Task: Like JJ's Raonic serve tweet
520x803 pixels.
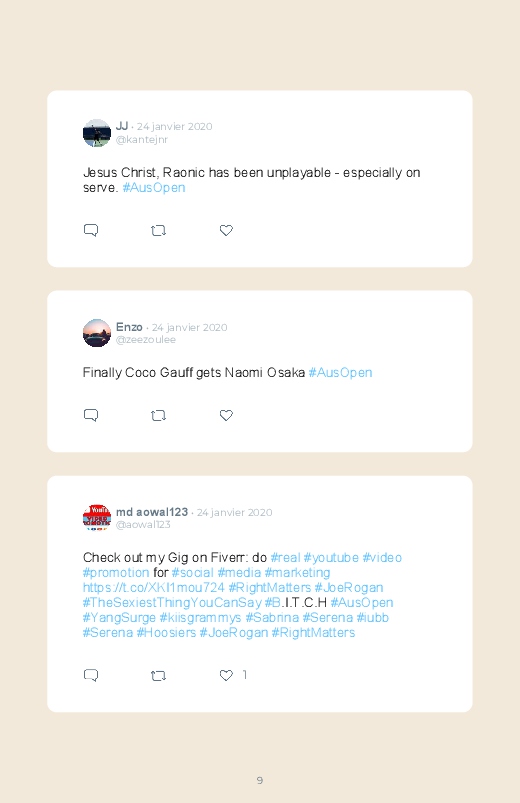Action: (226, 230)
